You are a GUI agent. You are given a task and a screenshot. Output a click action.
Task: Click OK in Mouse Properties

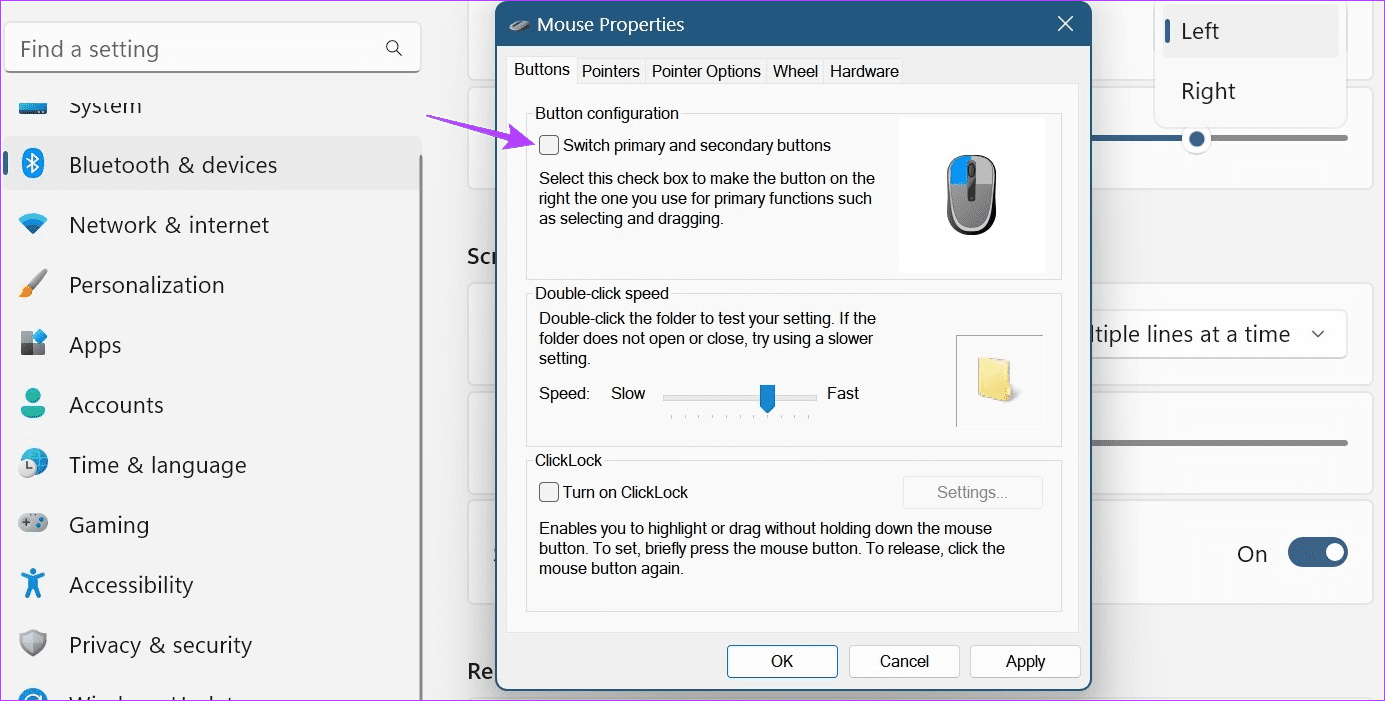pos(782,661)
